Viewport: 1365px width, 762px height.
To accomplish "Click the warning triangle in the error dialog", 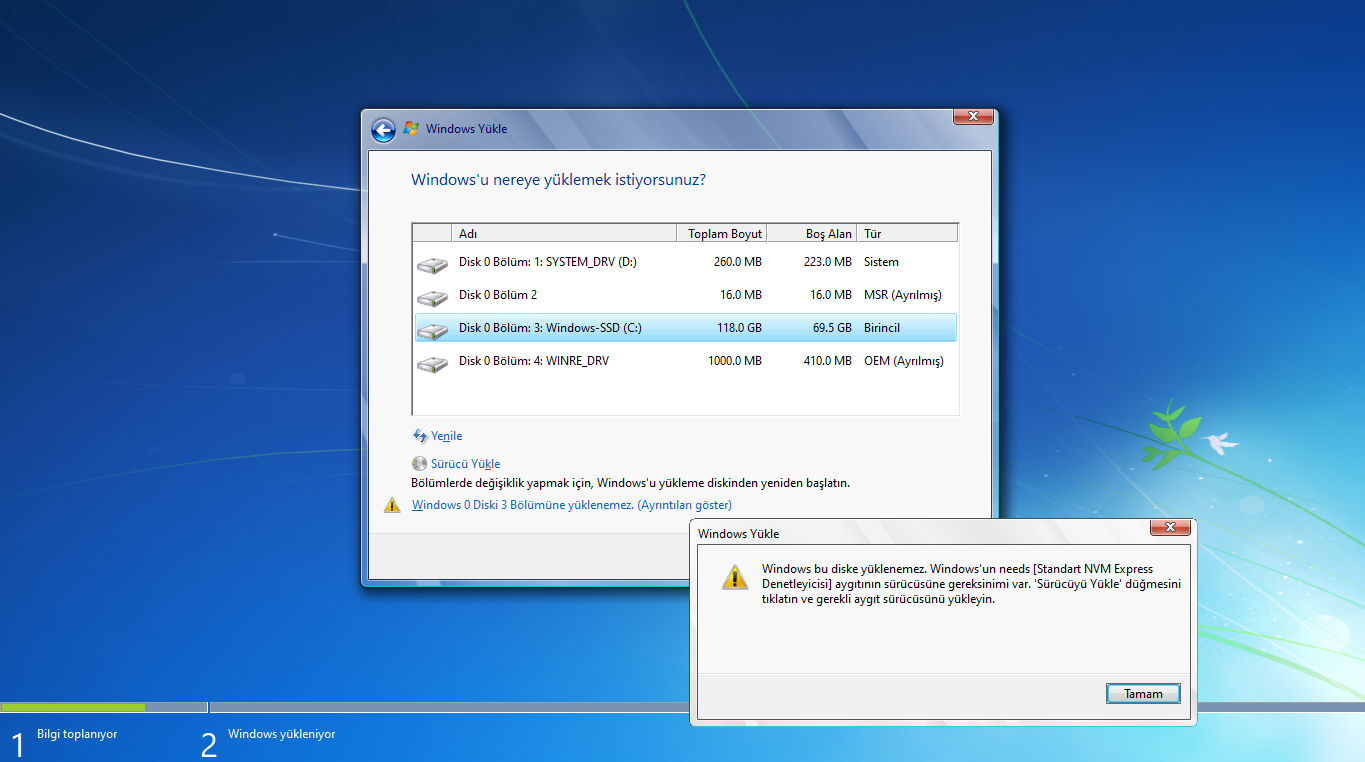I will tap(735, 576).
